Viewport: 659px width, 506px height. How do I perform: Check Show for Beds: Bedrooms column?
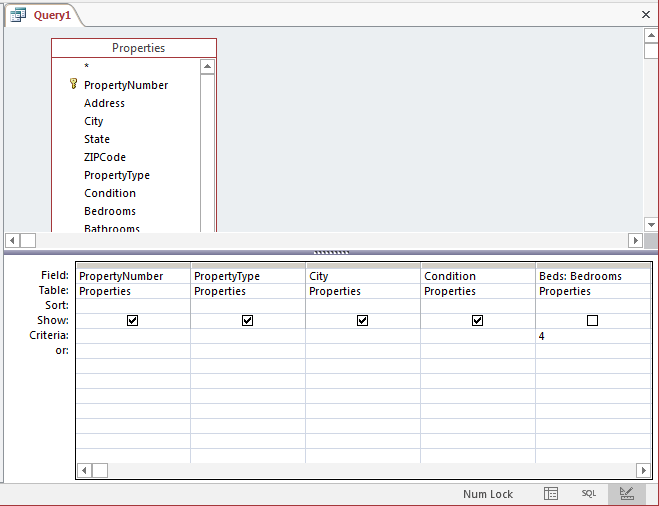592,321
